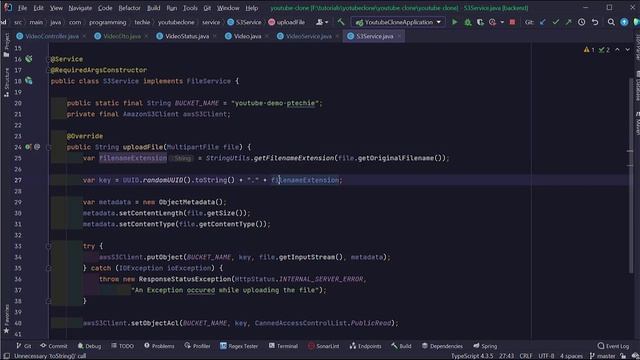Click the blue update notification icon in toolbar
This screenshot has height=360, width=640.
point(624,22)
